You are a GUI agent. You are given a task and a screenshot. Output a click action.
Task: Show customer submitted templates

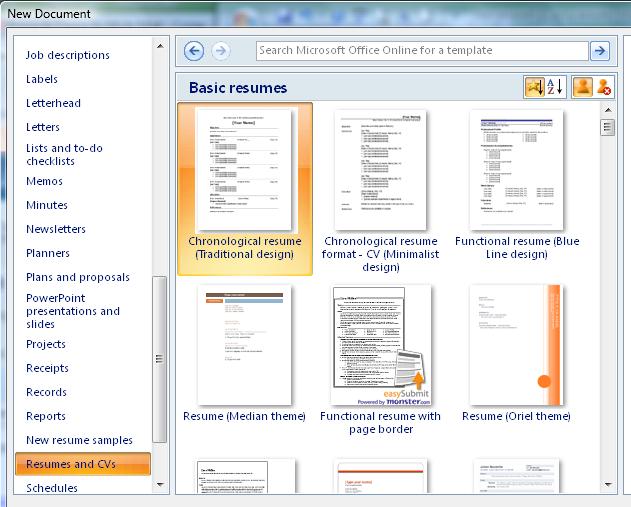[x=582, y=88]
